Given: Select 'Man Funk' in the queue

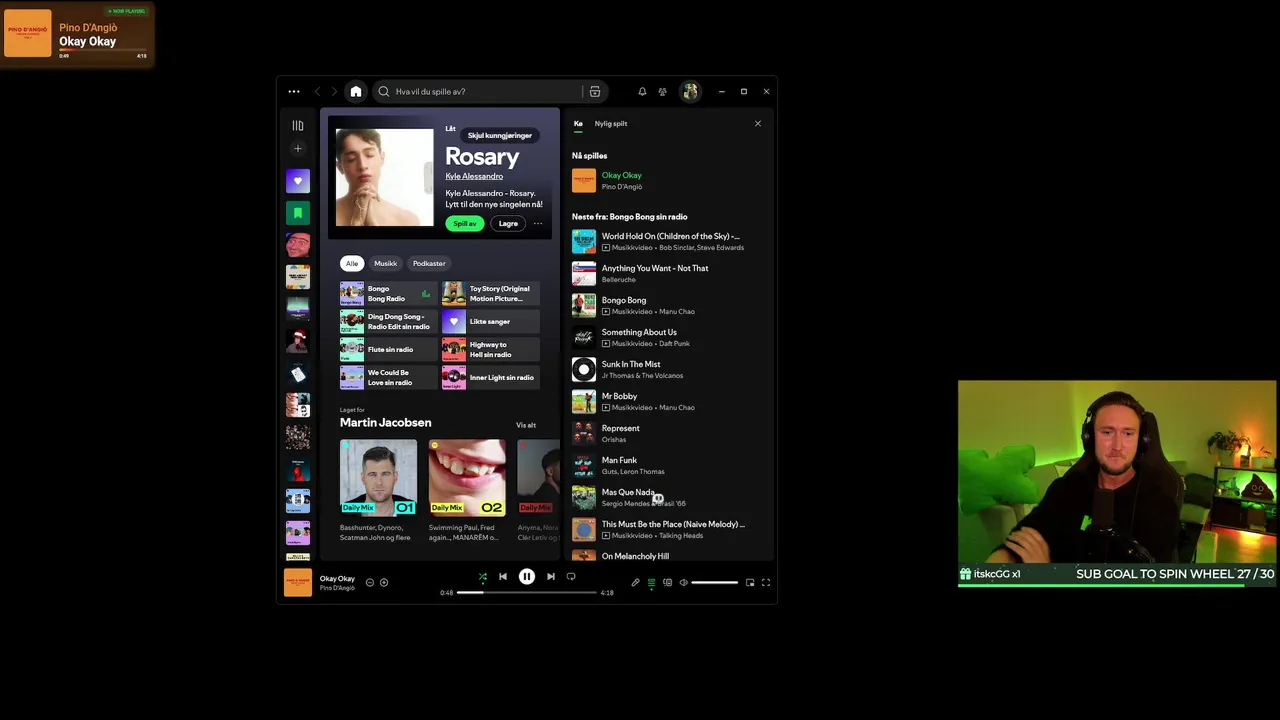Looking at the screenshot, I should point(668,466).
